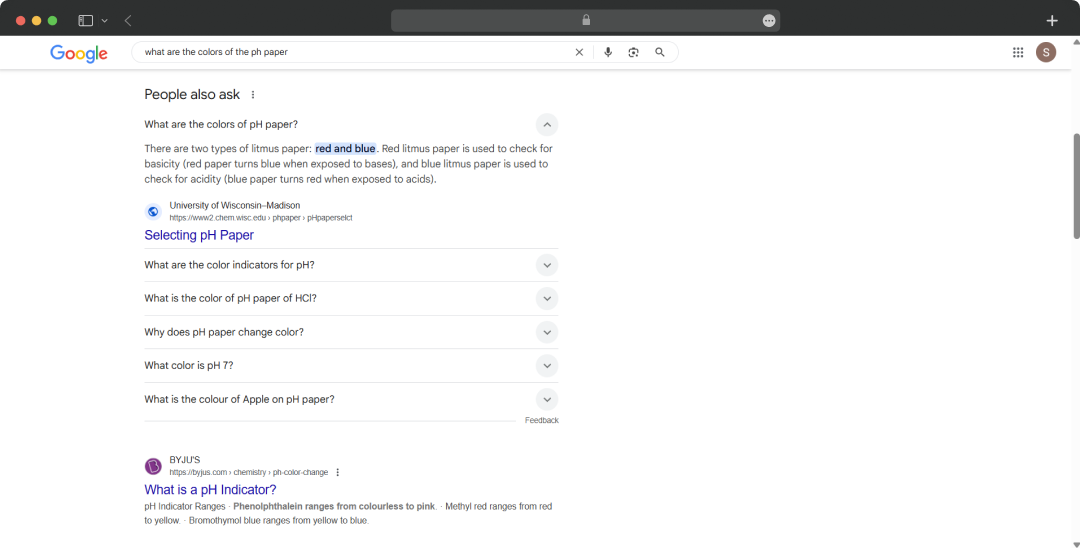Click the scrollbar up arrow

1076,41
